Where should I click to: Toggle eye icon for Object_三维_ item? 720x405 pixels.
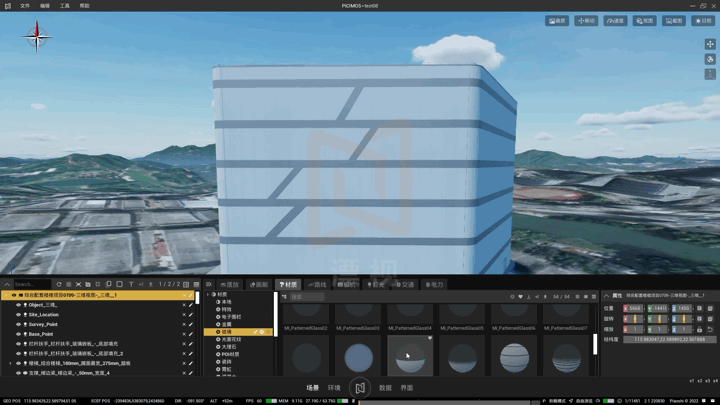pyautogui.click(x=18, y=304)
